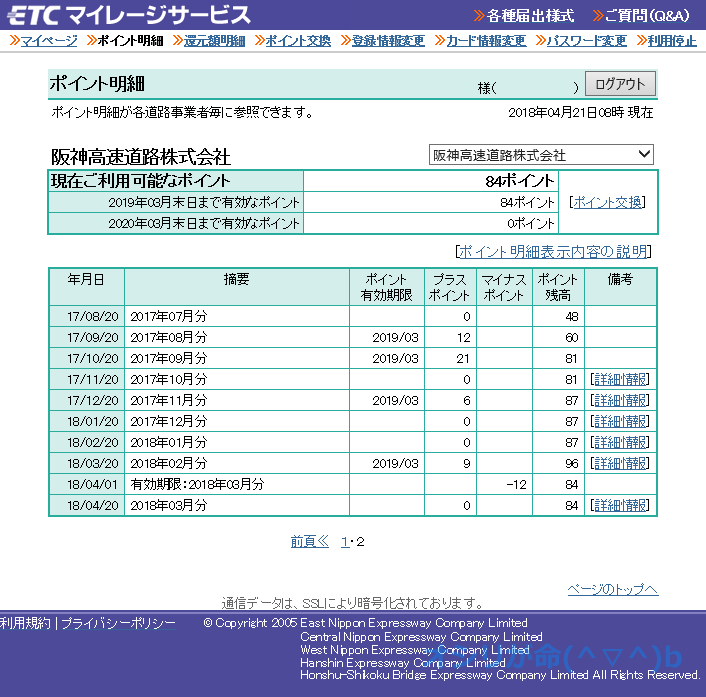
Task: Click the 17/08/20 date cell
Action: pyautogui.click(x=87, y=317)
